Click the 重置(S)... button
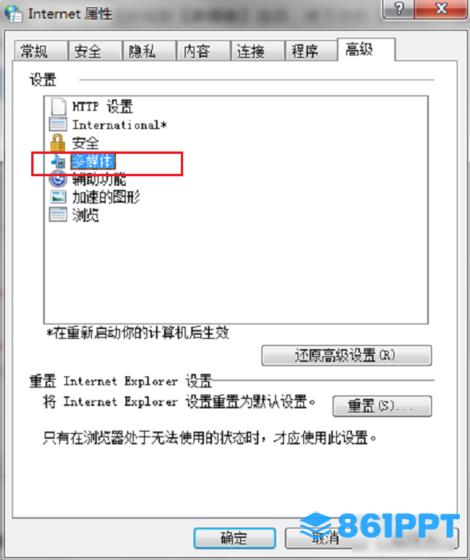 coord(382,406)
